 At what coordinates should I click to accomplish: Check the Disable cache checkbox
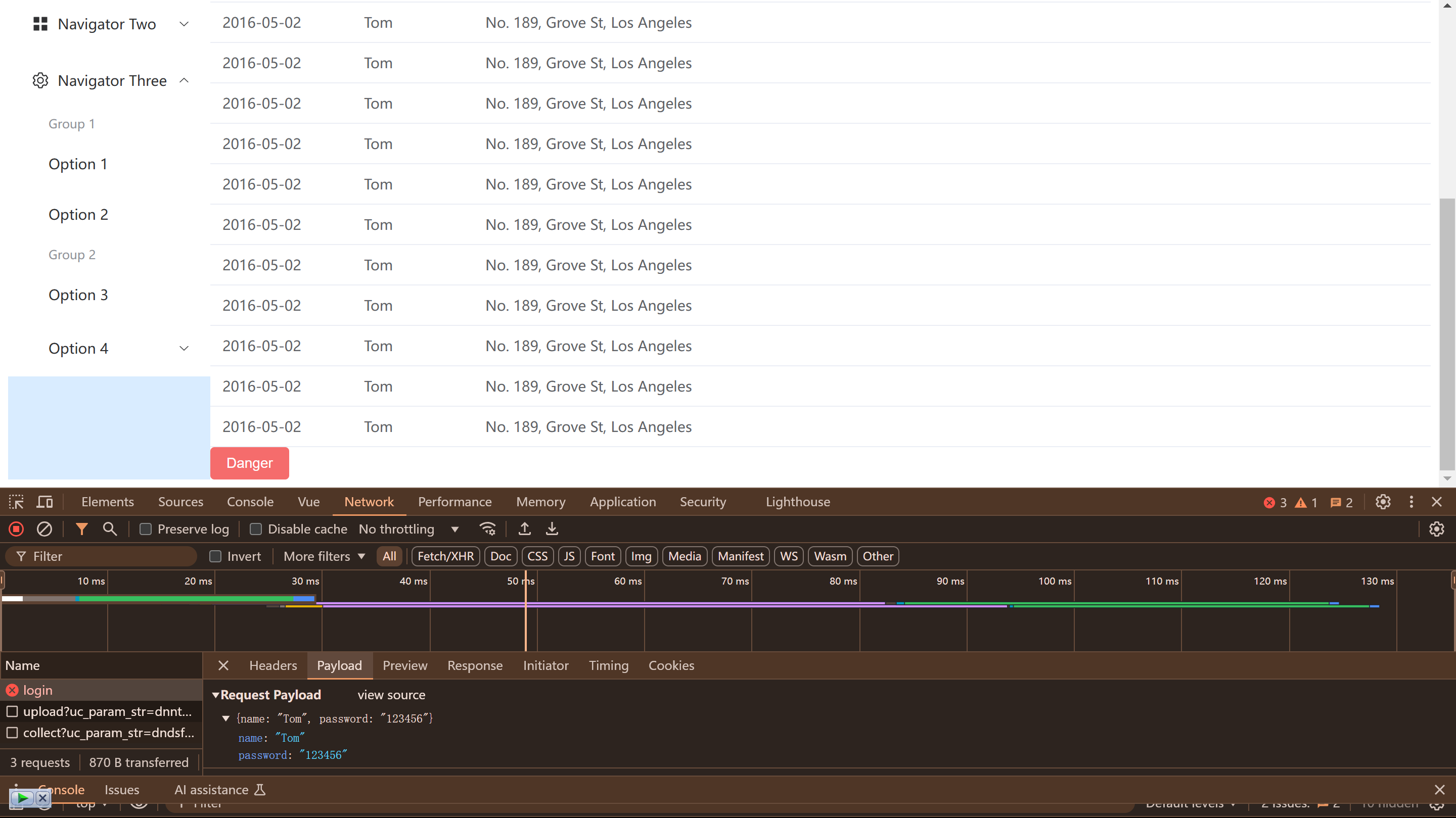tap(256, 529)
